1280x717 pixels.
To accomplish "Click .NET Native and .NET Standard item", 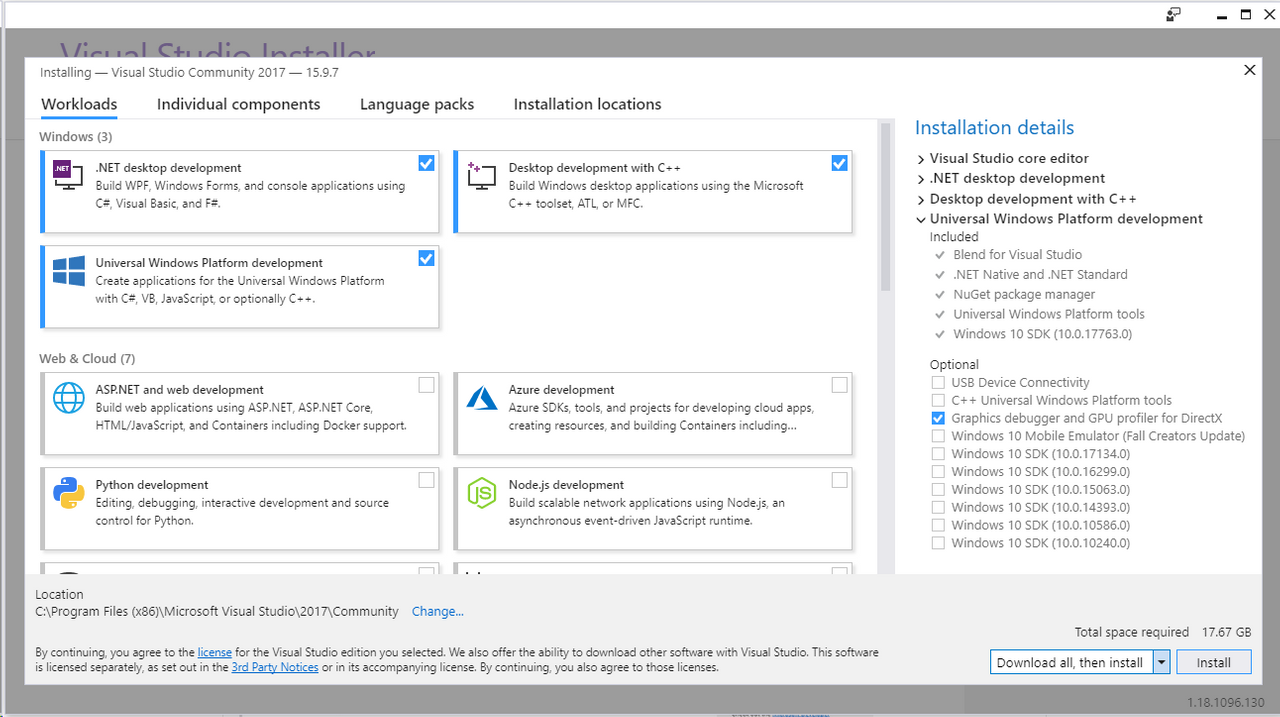I will (x=1040, y=275).
